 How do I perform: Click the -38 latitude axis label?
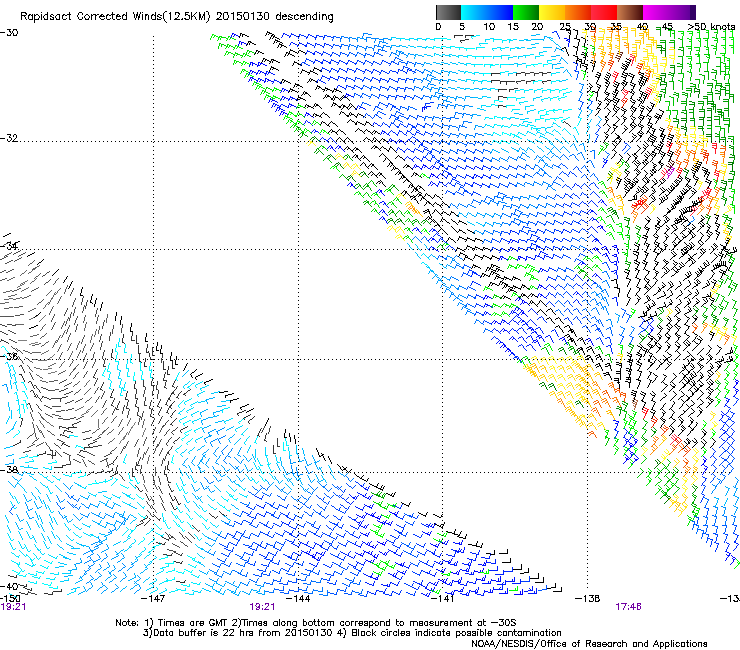pyautogui.click(x=9, y=469)
